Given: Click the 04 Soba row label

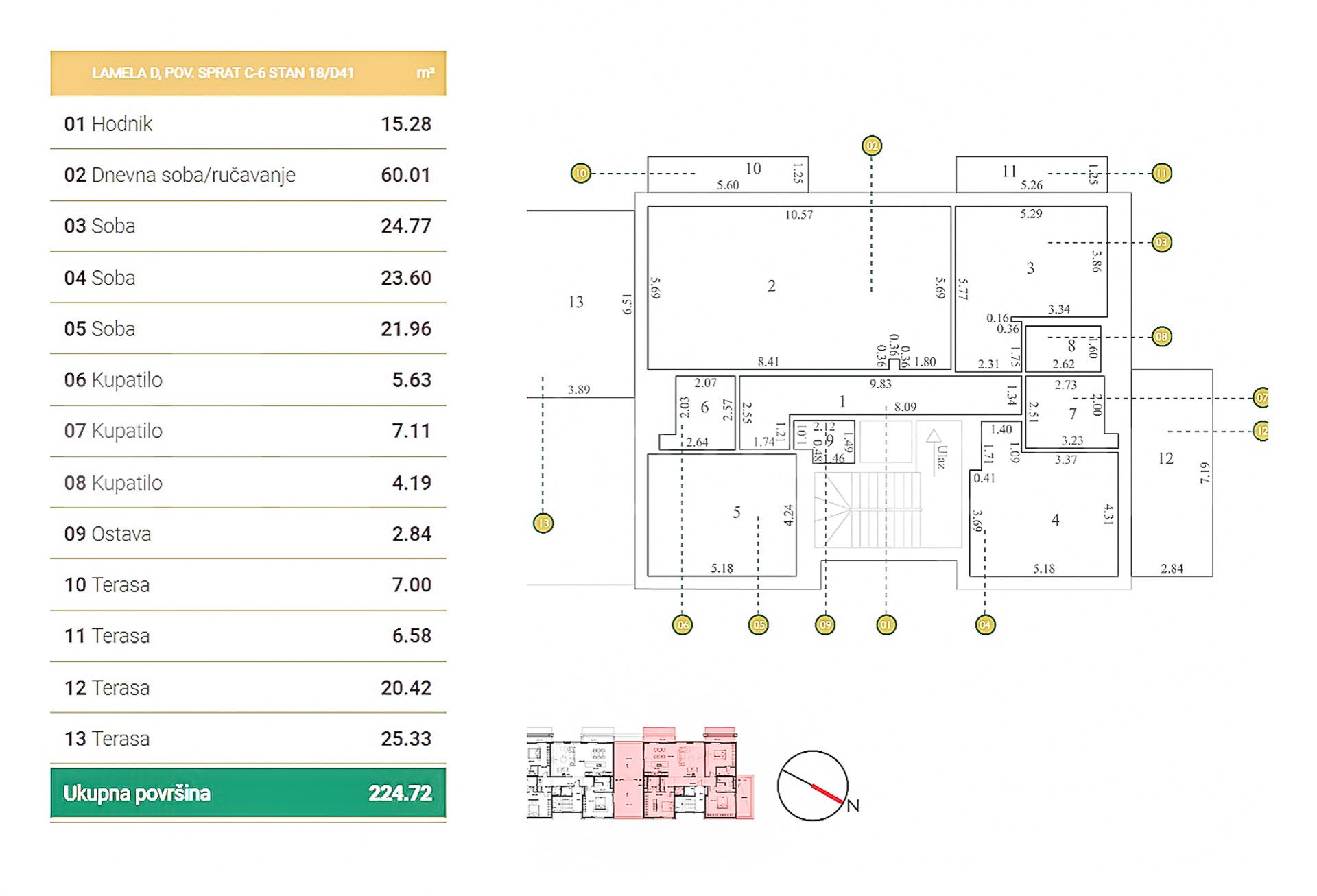Looking at the screenshot, I should click(x=99, y=278).
